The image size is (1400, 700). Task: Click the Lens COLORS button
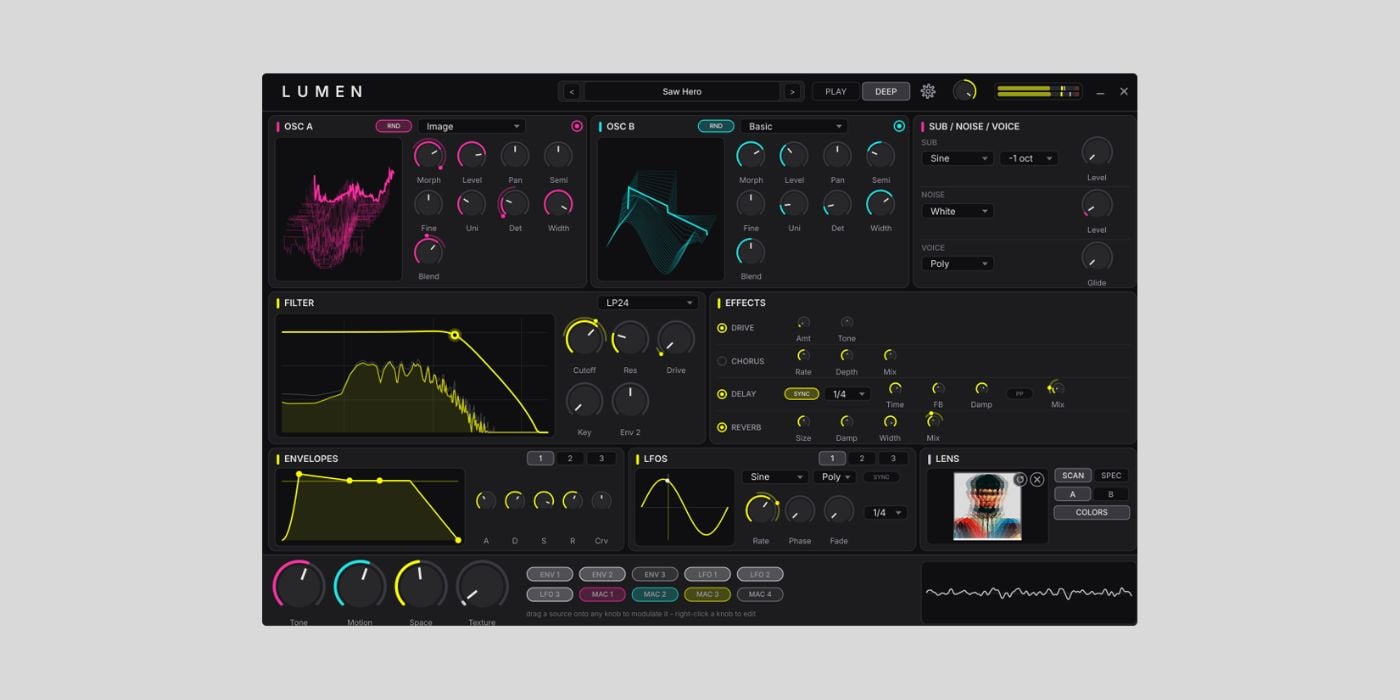point(1092,512)
